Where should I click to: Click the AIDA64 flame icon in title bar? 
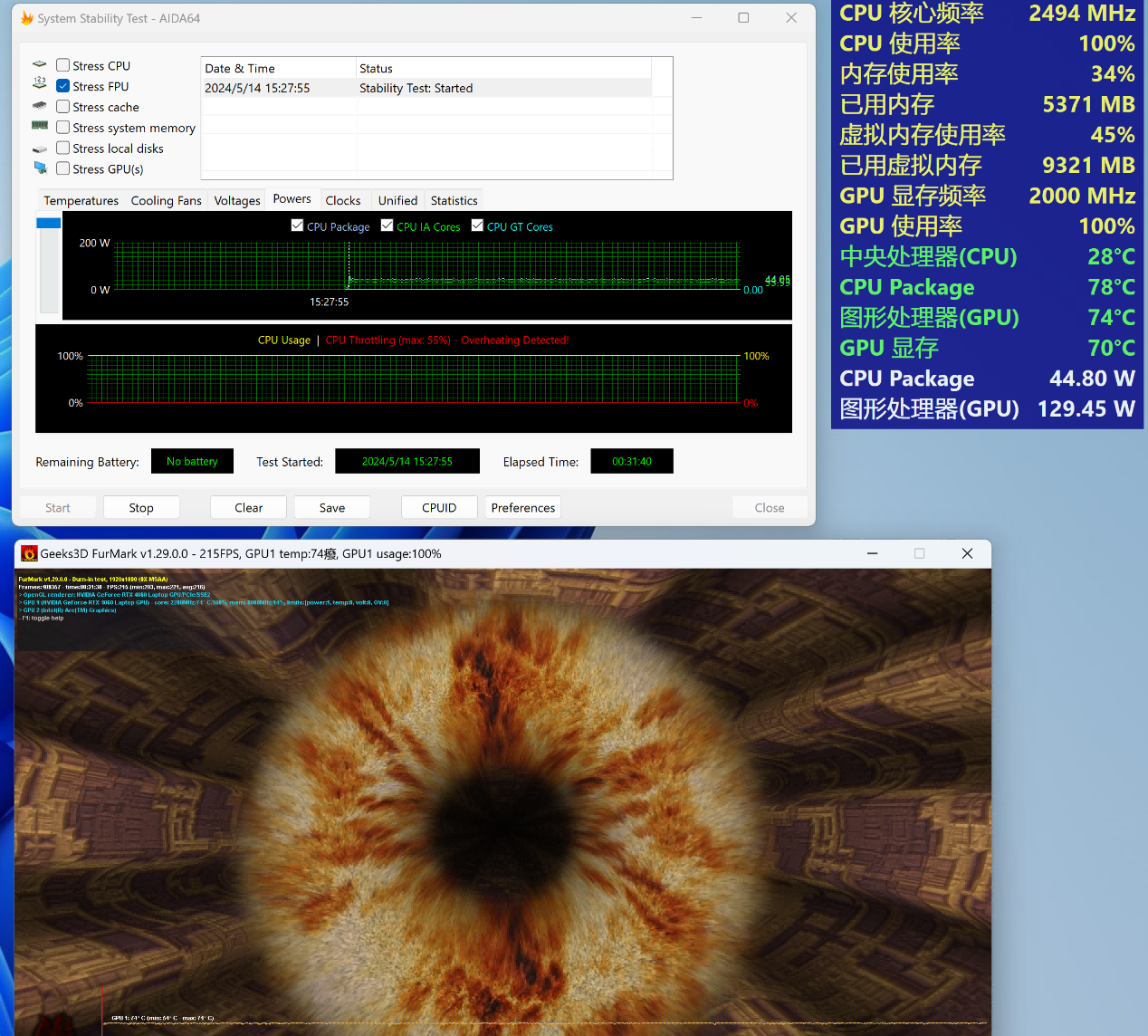pyautogui.click(x=27, y=18)
